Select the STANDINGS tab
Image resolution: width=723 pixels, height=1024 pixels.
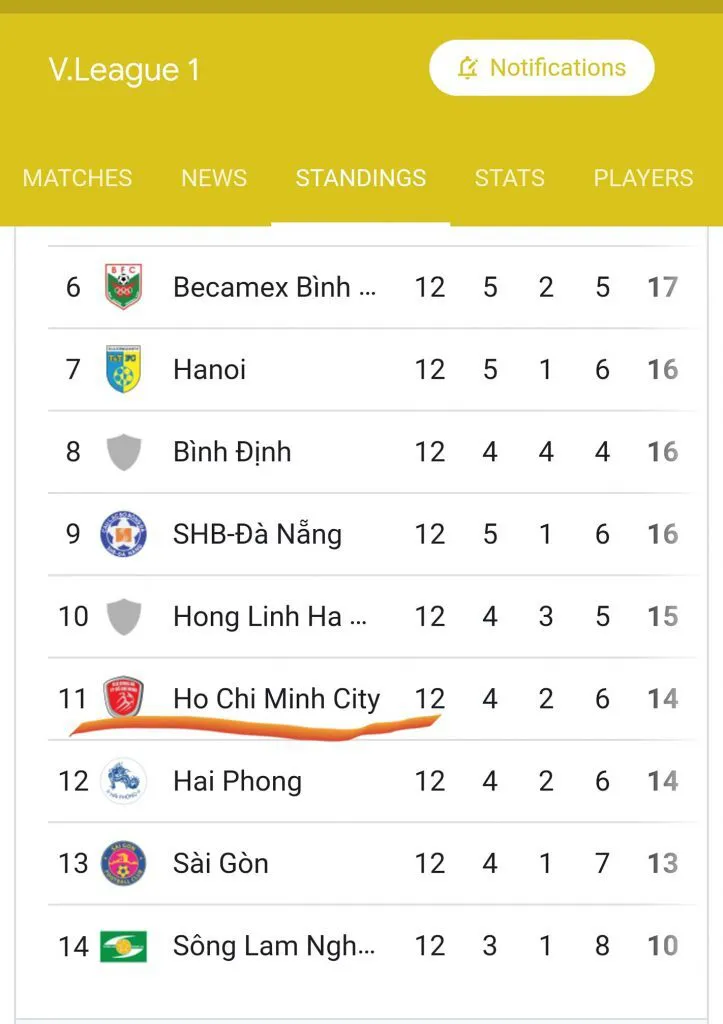[361, 178]
